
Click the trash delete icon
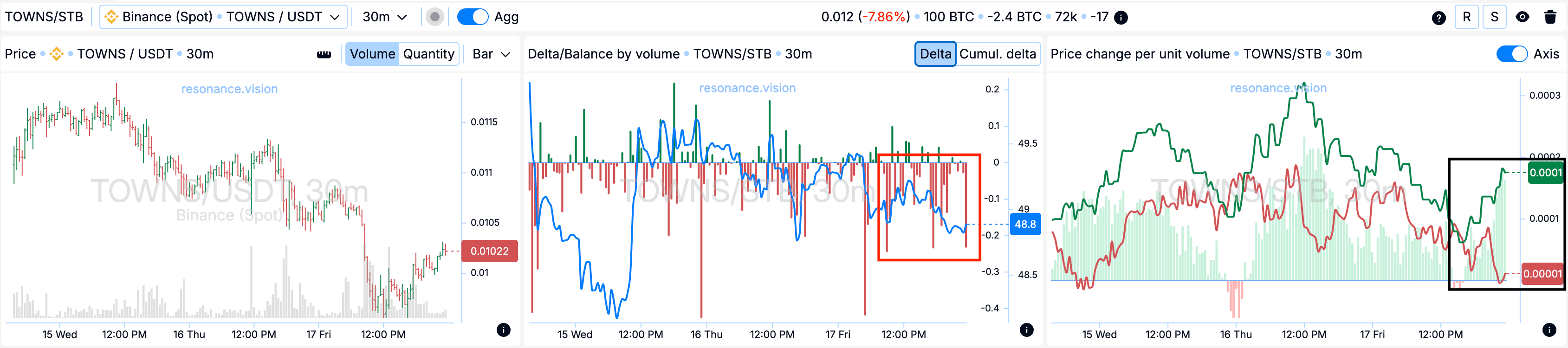click(1550, 17)
